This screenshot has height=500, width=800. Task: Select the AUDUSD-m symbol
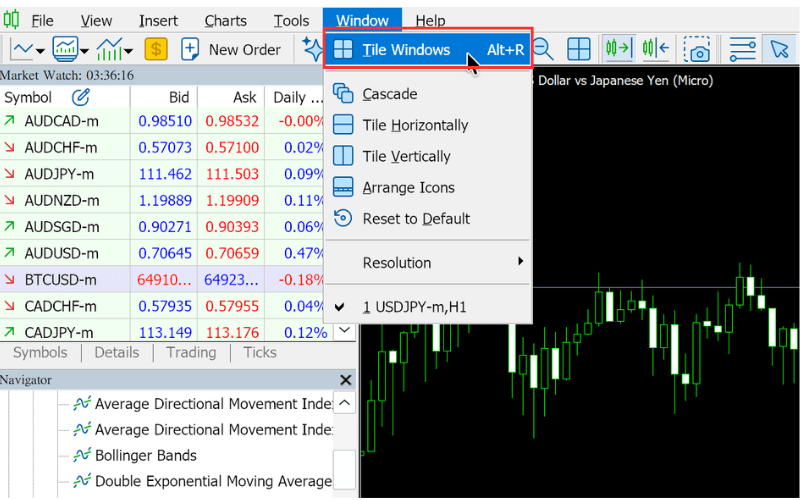62,253
